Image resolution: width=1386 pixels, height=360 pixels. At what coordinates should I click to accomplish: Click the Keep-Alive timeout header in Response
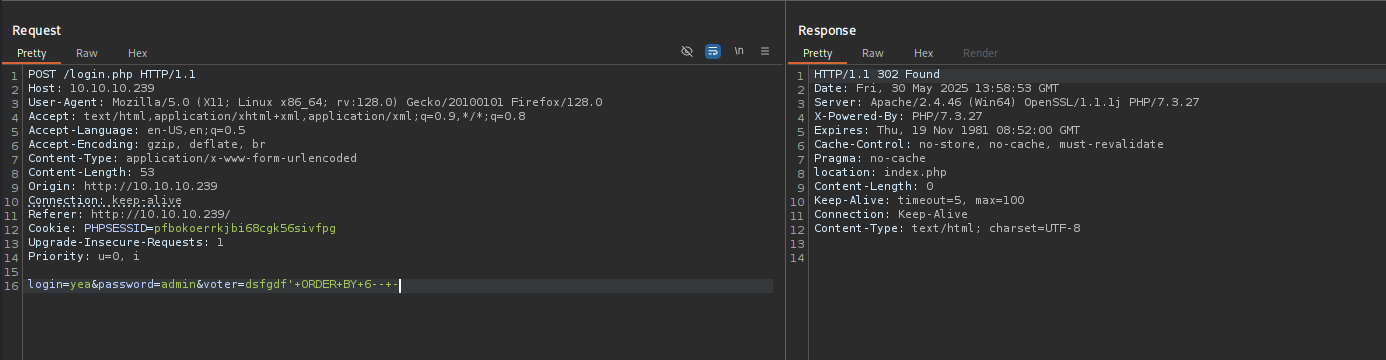918,201
